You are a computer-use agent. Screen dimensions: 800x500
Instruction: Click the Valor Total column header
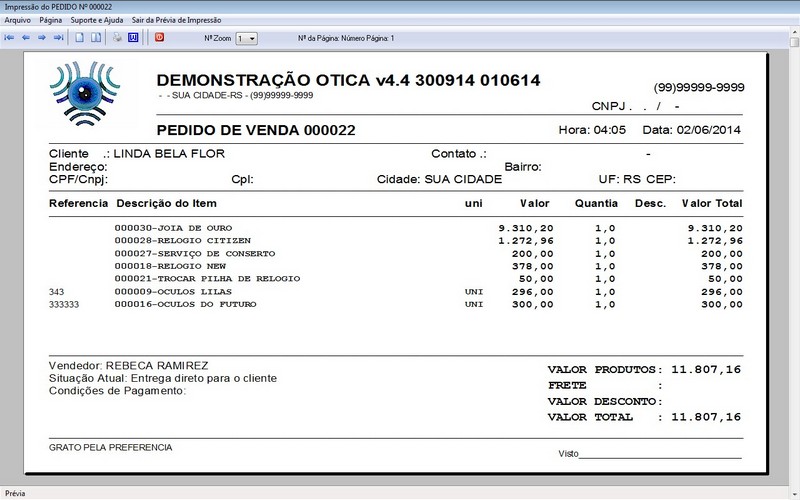pyautogui.click(x=712, y=203)
